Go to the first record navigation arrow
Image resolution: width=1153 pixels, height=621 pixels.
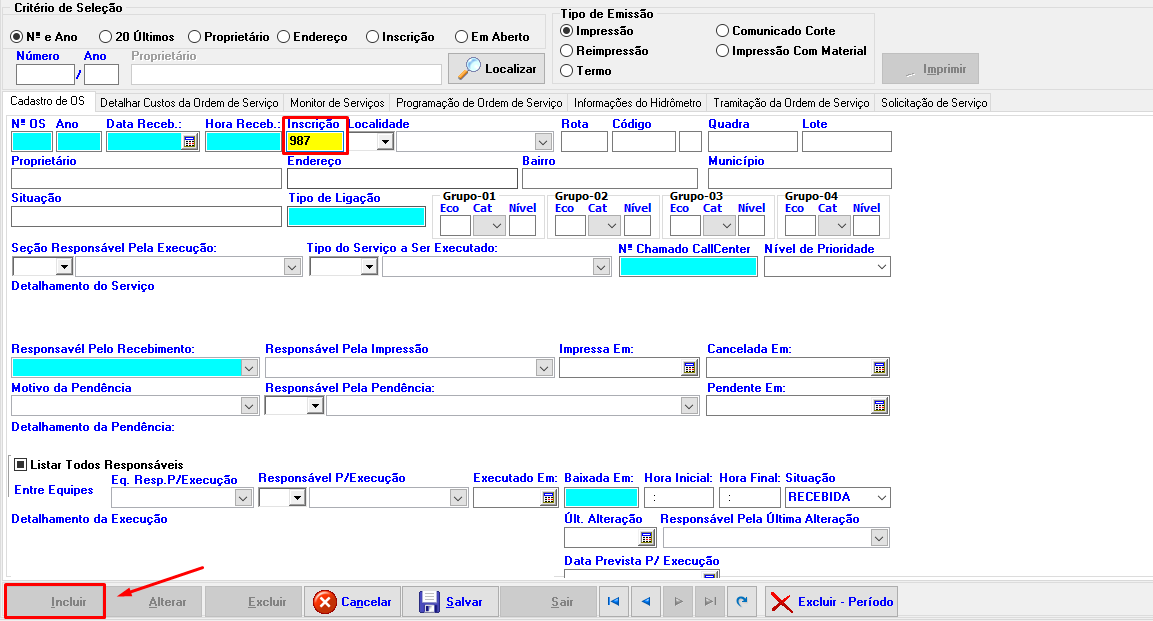613,602
